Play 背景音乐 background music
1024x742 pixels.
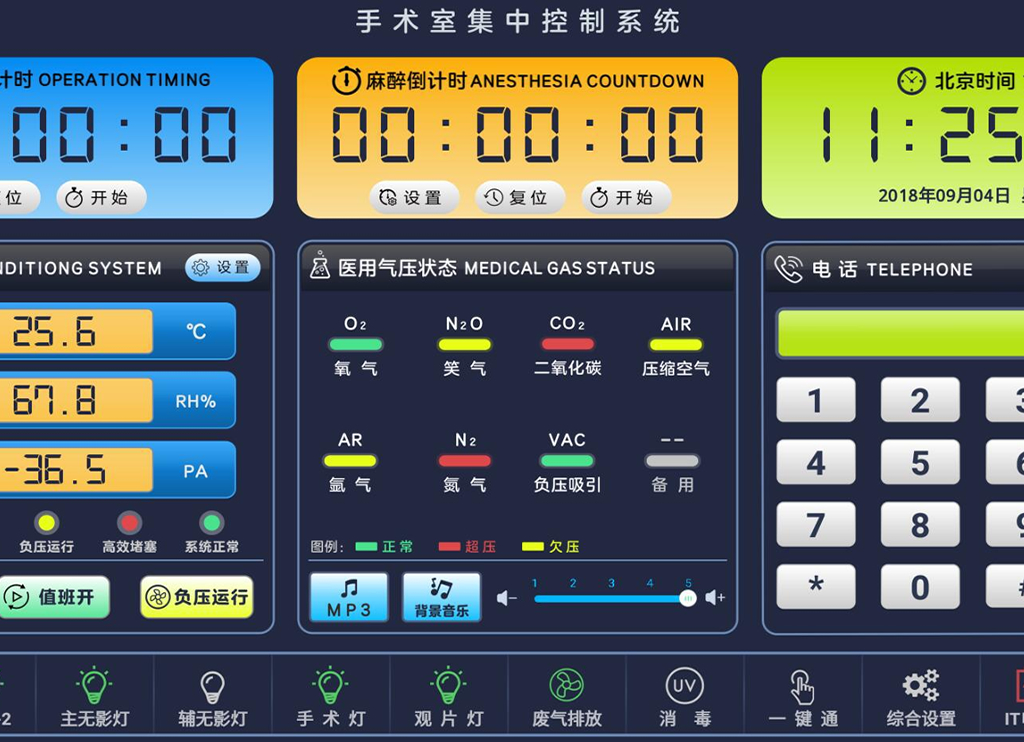tap(441, 597)
